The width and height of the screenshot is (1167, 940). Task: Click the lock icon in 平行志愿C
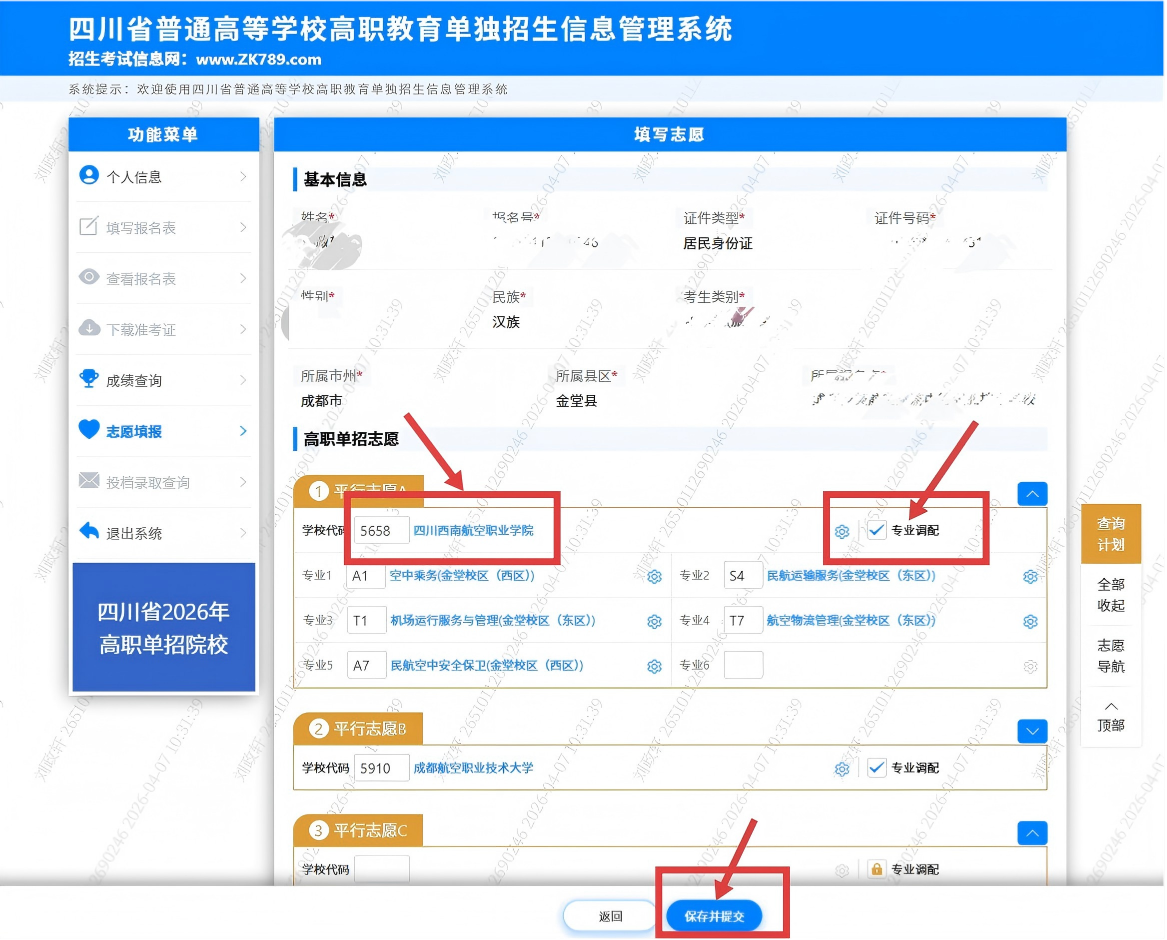[876, 869]
